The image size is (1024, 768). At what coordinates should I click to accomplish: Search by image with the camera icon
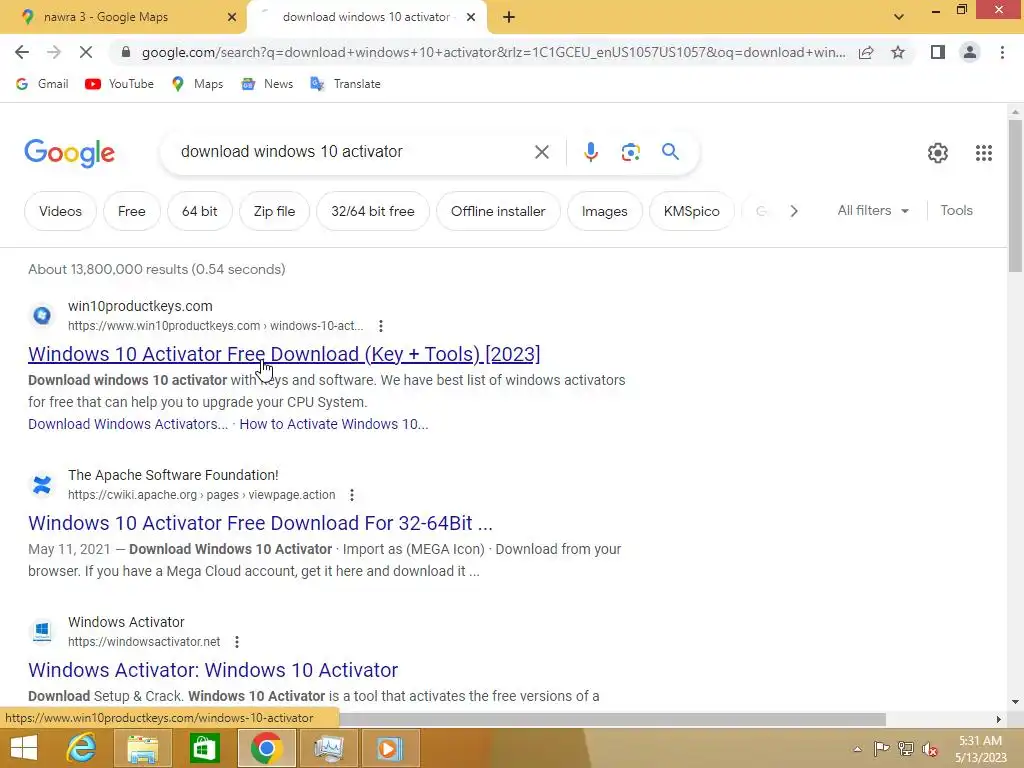click(630, 152)
